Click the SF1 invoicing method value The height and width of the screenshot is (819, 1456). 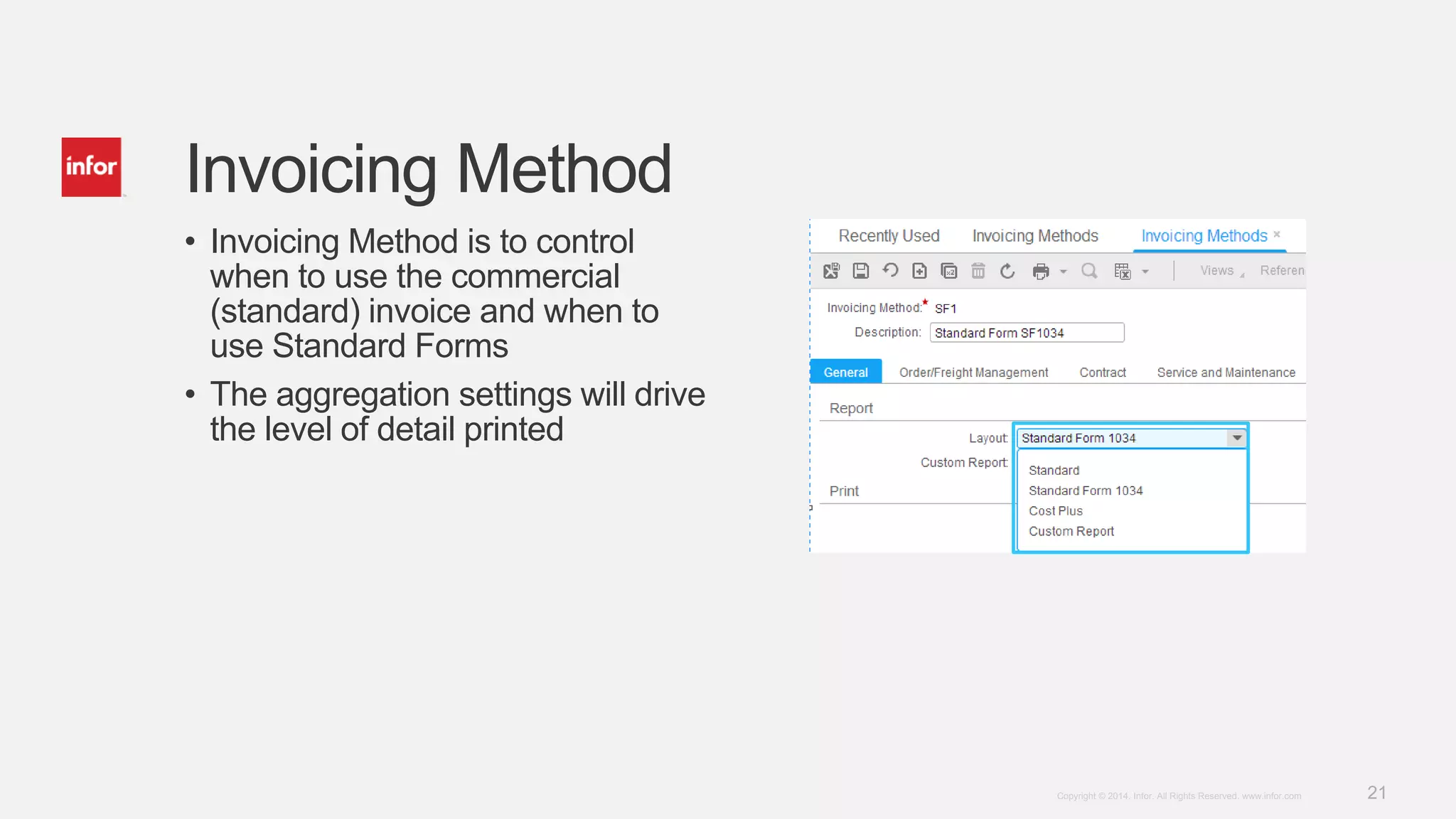pos(946,309)
